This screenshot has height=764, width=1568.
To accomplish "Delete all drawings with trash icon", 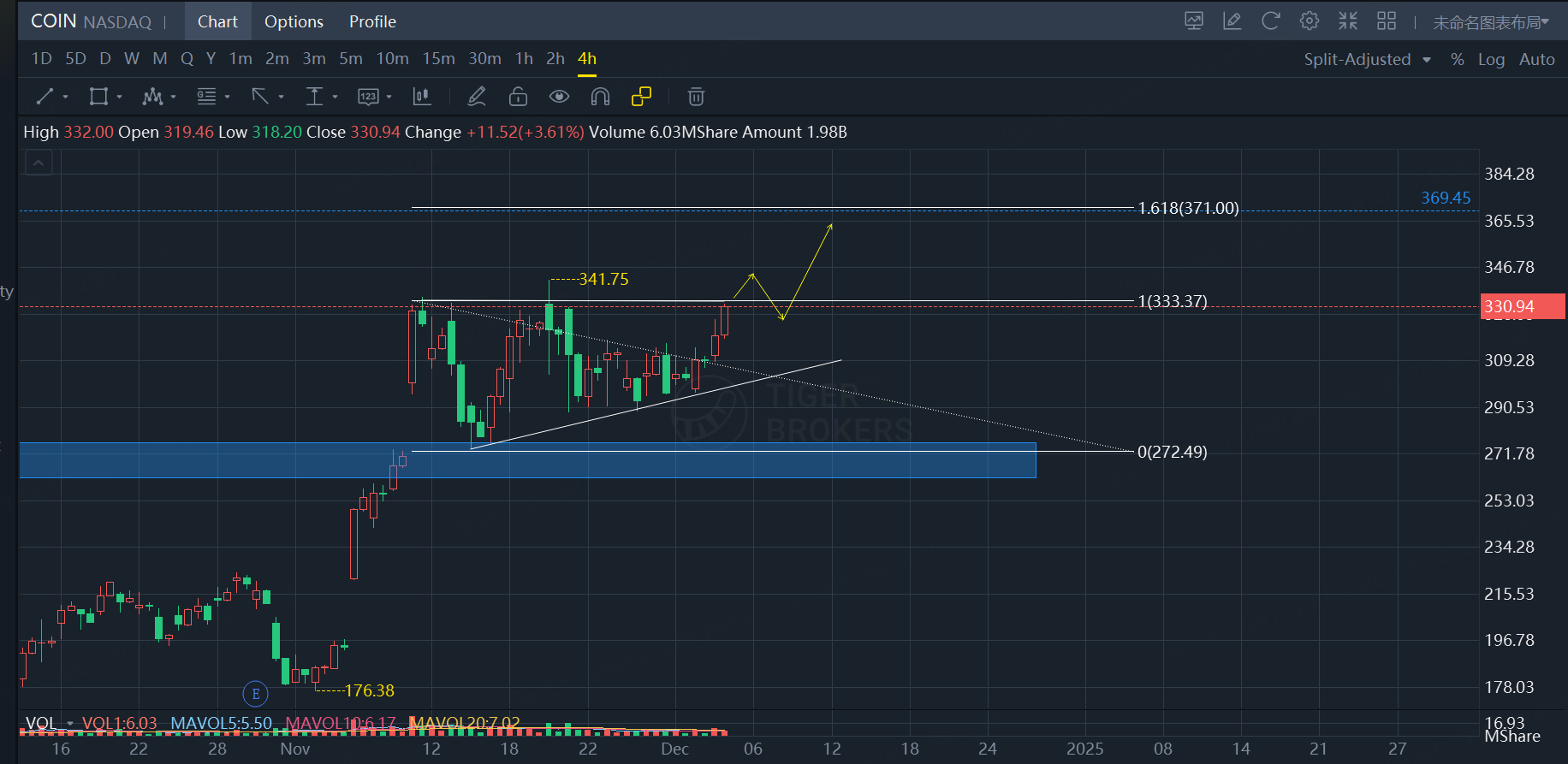I will point(696,97).
